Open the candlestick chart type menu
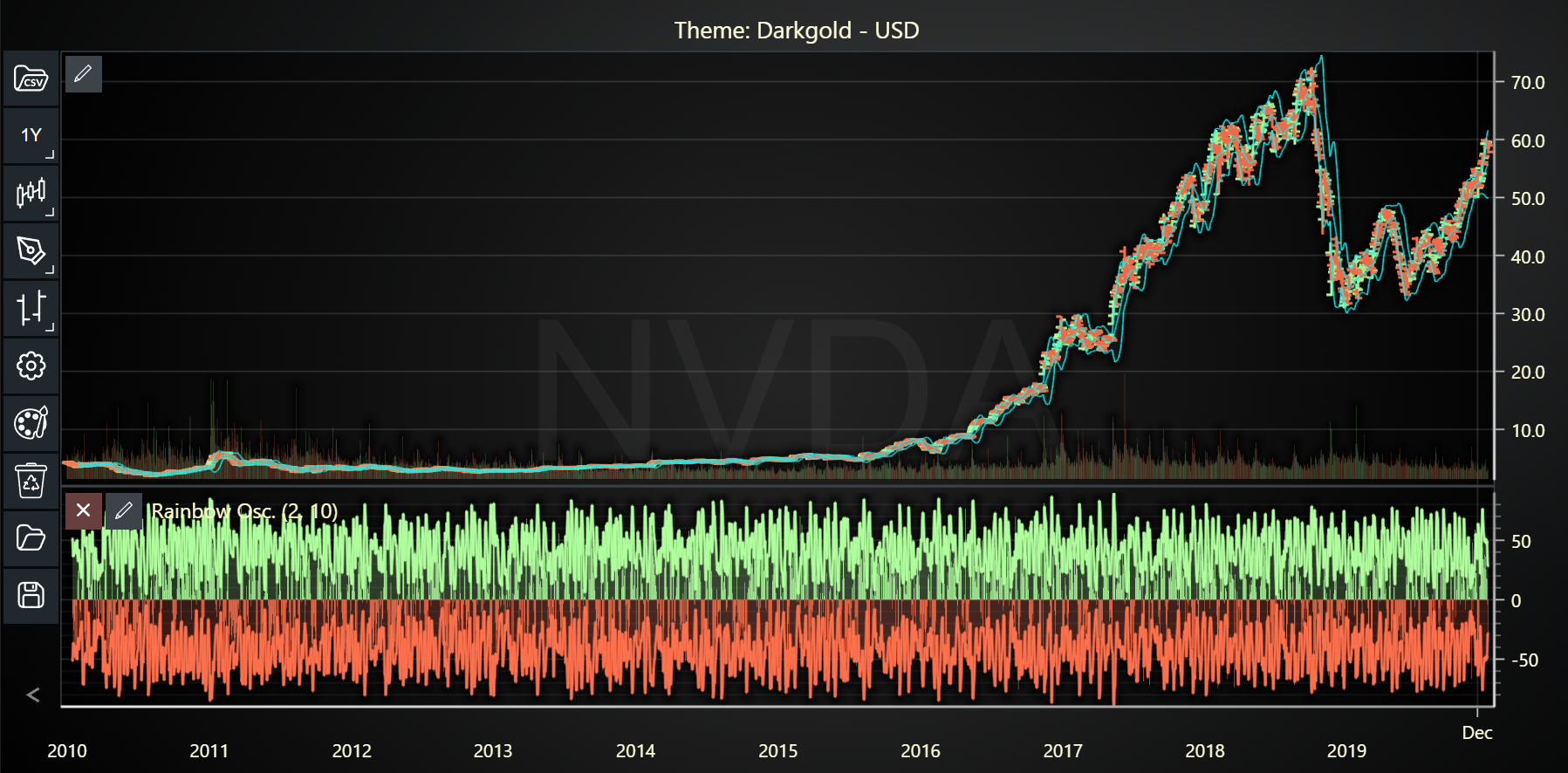Viewport: 1568px width, 773px height. point(31,193)
